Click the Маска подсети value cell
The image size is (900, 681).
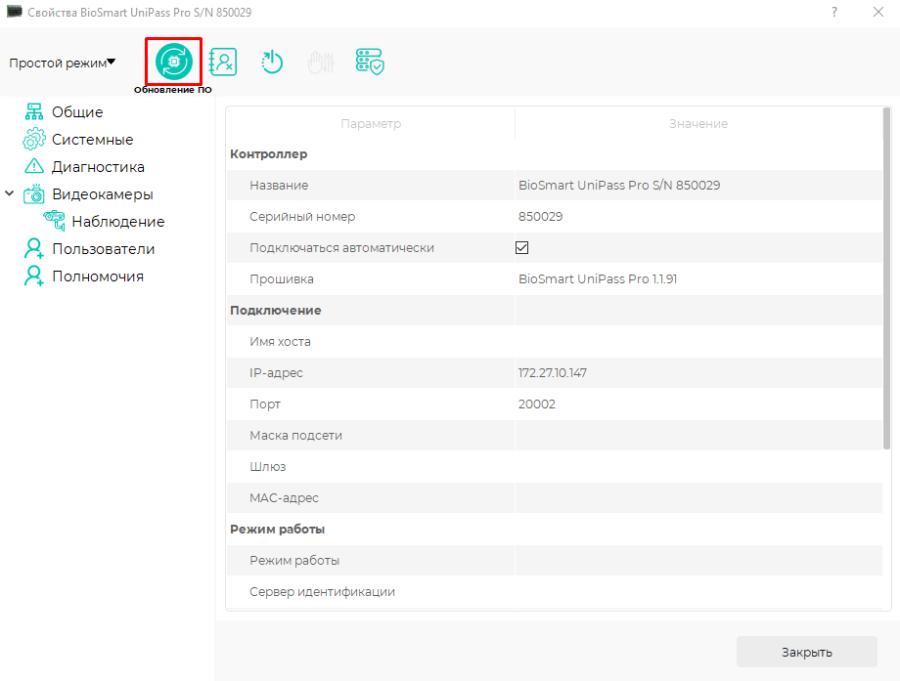tap(699, 435)
